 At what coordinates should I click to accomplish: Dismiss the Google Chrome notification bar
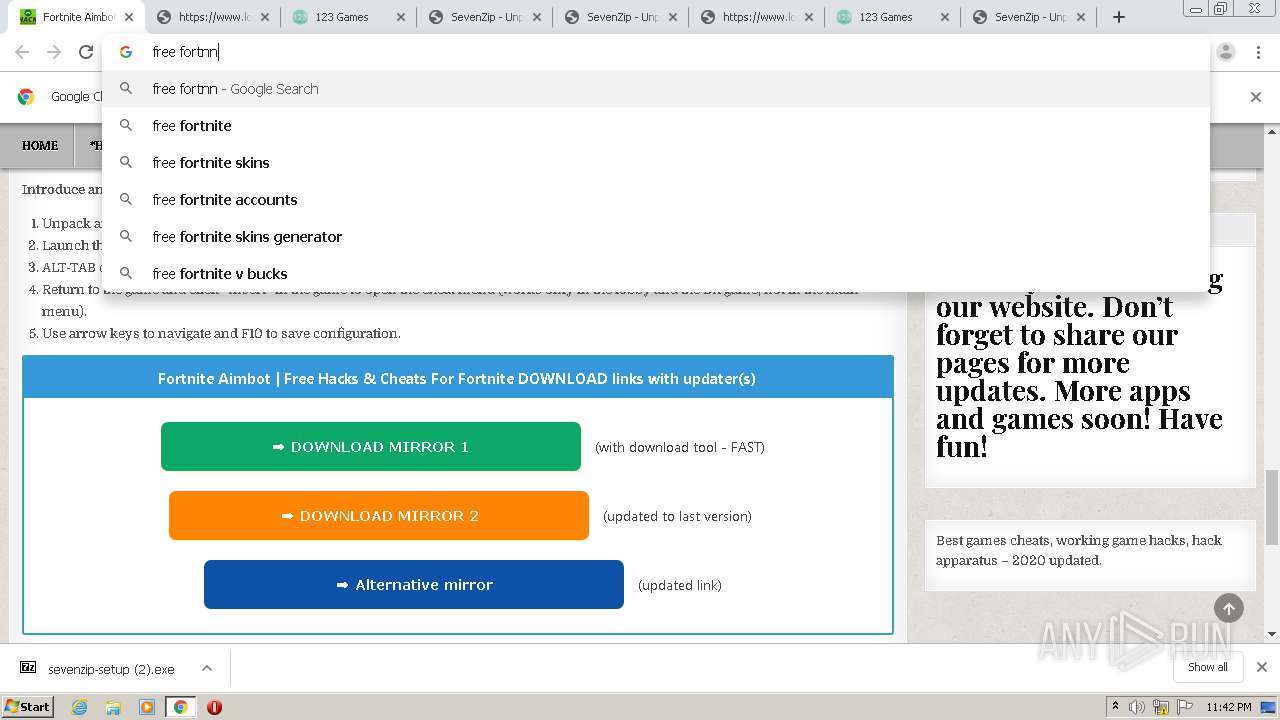click(x=1256, y=97)
